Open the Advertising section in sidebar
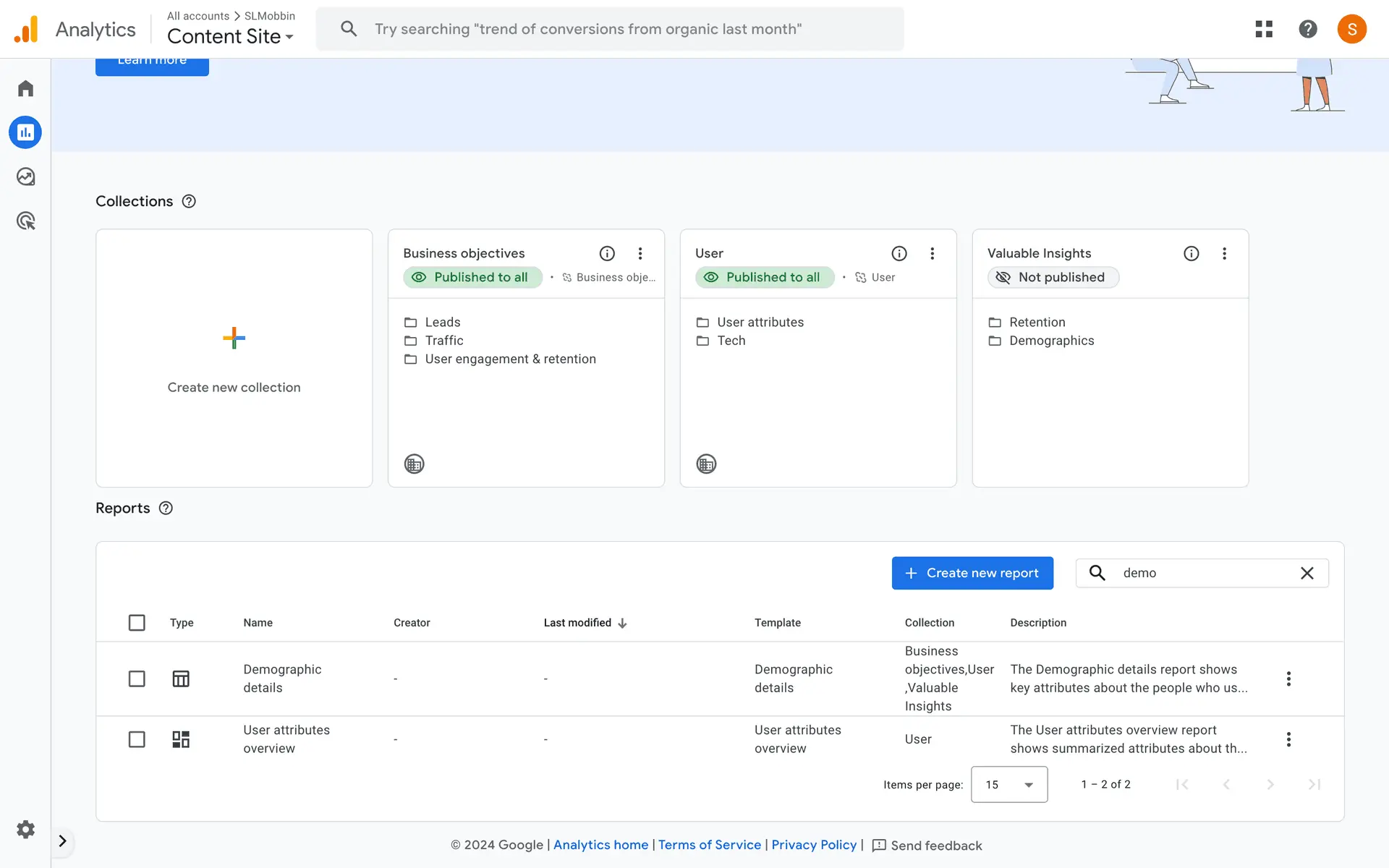 pos(25,221)
